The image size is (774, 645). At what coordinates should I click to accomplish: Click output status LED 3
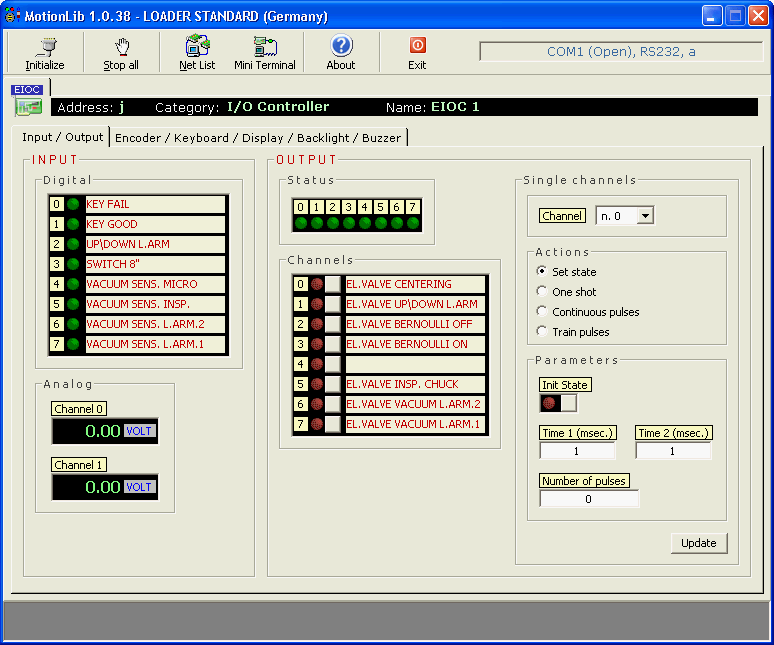[348, 223]
